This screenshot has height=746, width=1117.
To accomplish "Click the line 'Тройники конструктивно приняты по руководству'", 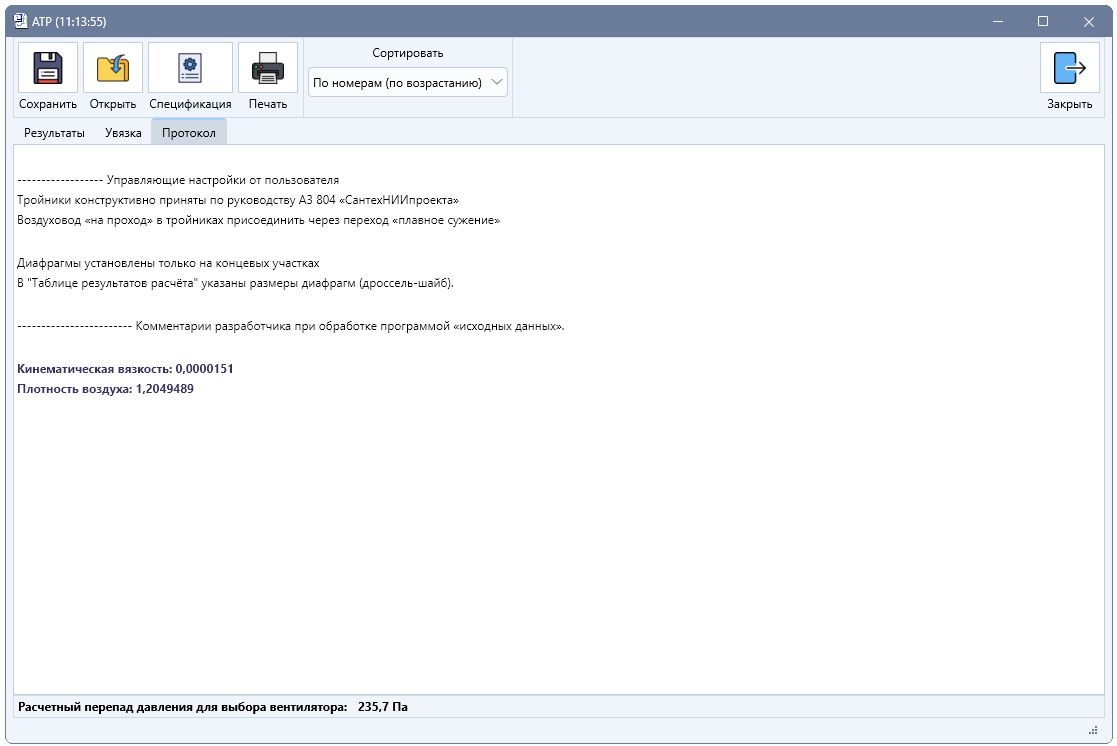I will [238, 200].
